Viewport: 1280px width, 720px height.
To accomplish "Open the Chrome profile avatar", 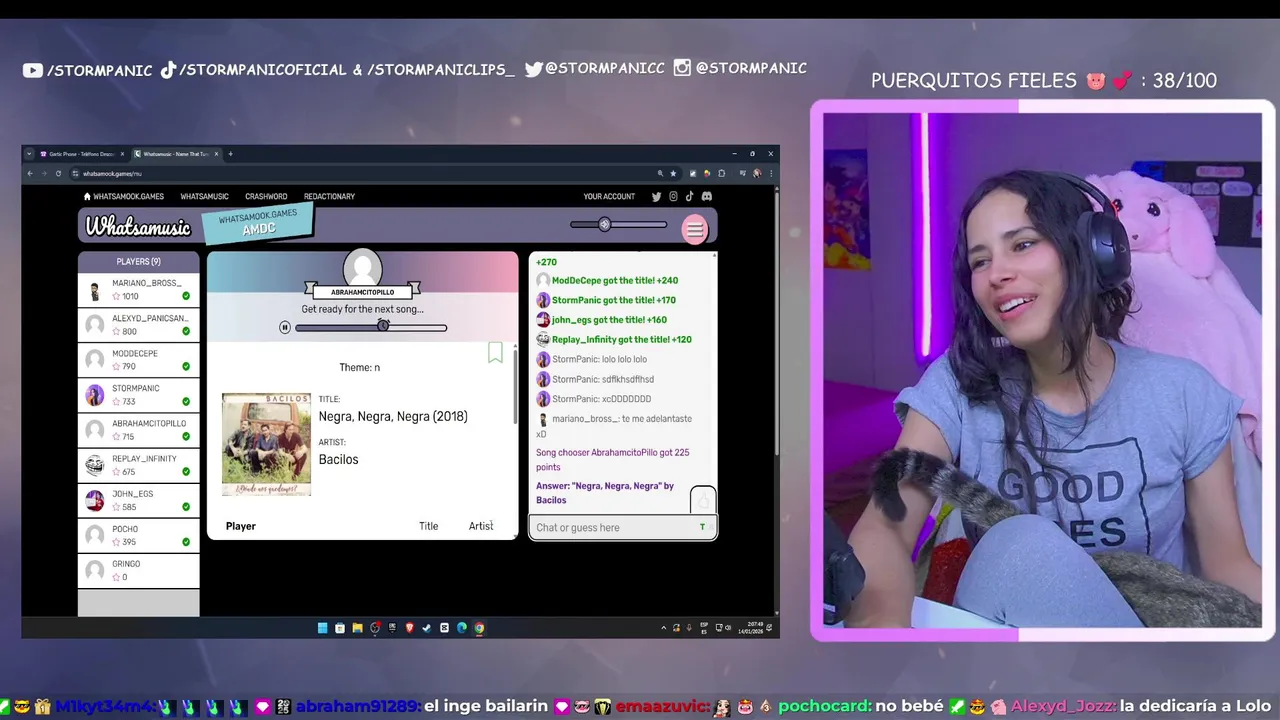I will [x=757, y=173].
